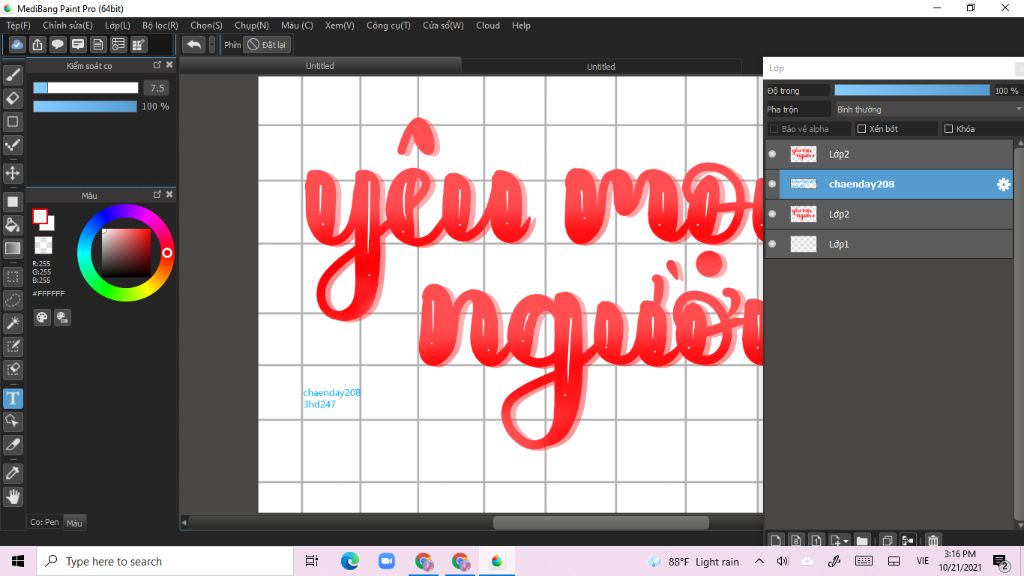Viewport: 1024px width, 576px height.
Task: Click the export/share icon in toolbar
Action: tap(37, 44)
